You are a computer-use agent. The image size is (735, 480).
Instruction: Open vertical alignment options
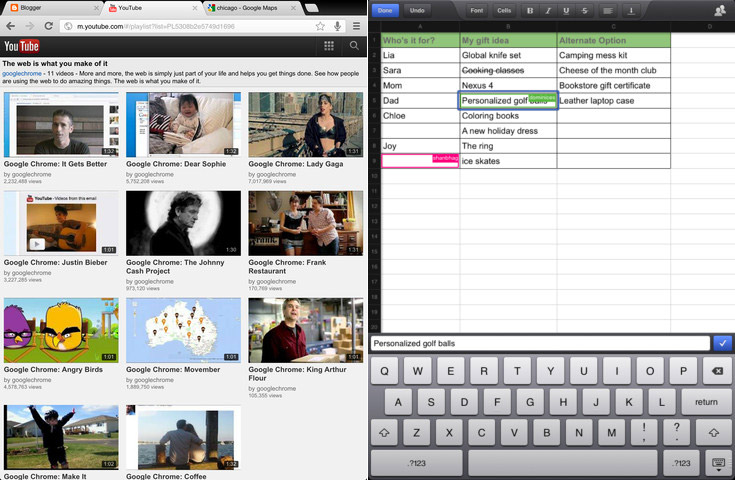point(631,10)
